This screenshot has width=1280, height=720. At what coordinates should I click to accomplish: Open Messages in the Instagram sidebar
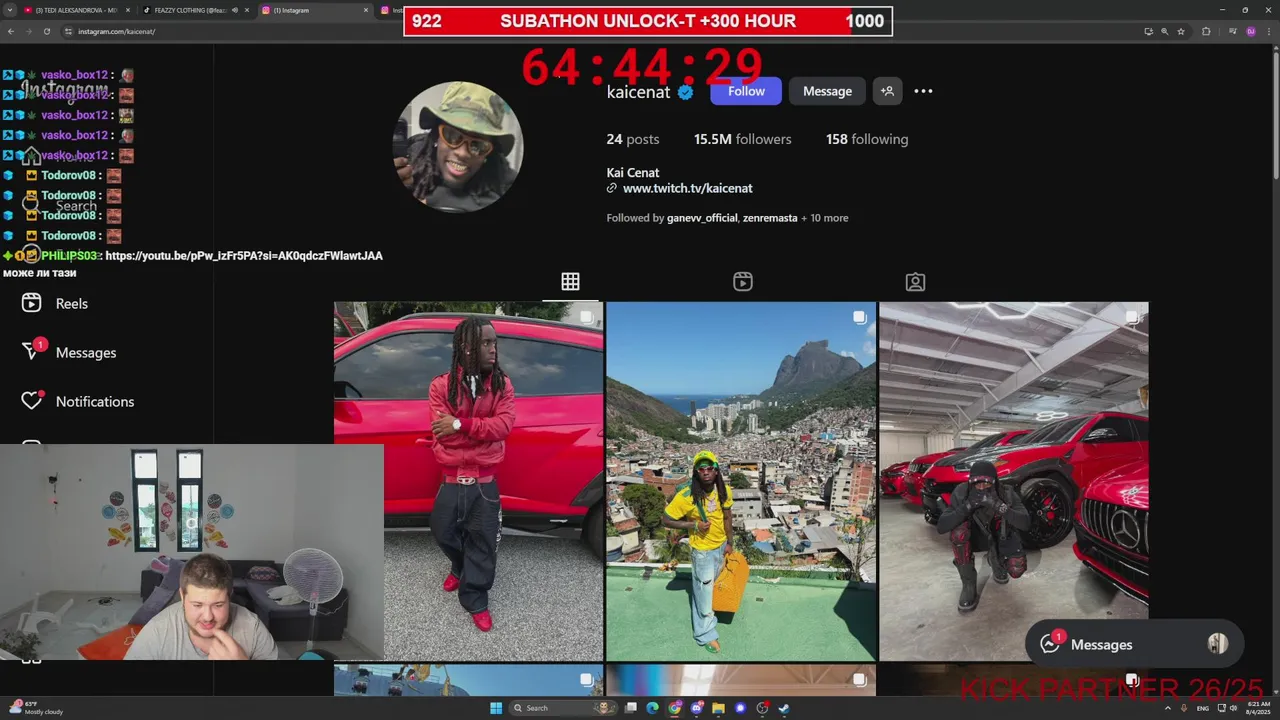[70, 352]
